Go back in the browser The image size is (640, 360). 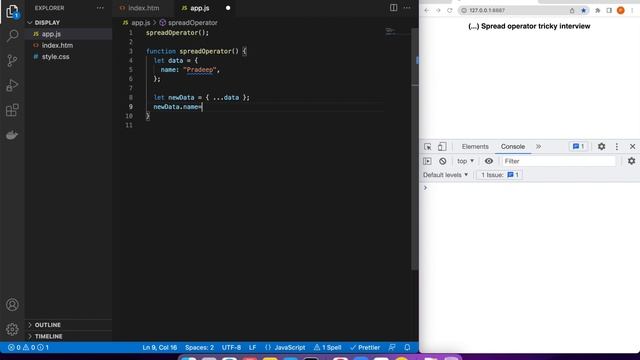427,10
